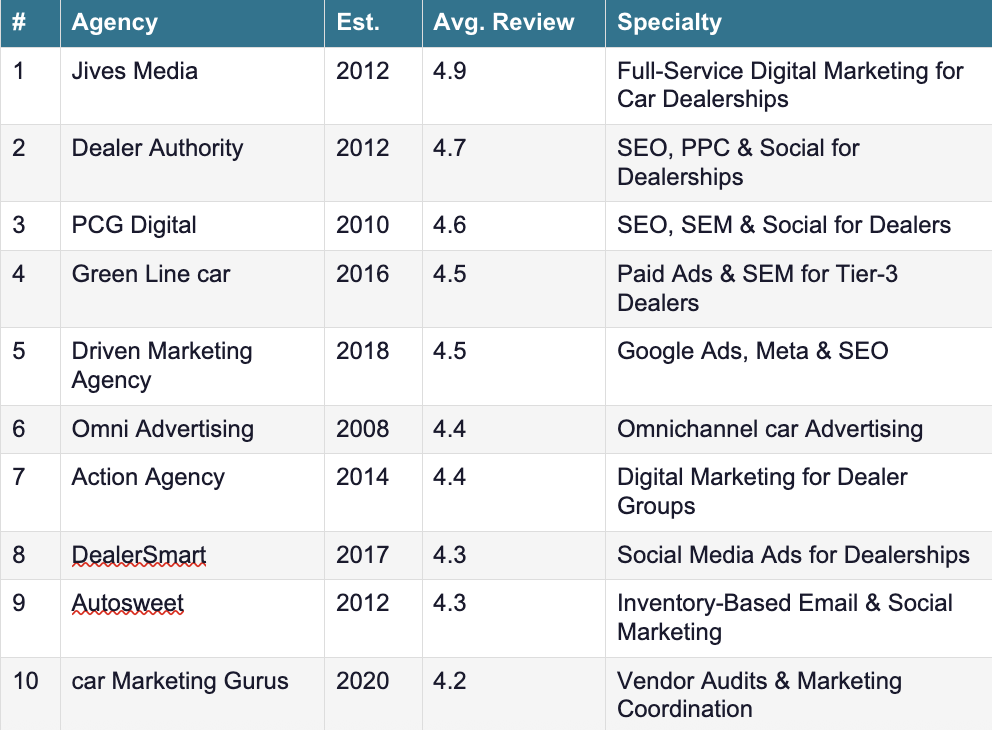Select the Dealer Authority cell
992x730 pixels.
157,148
